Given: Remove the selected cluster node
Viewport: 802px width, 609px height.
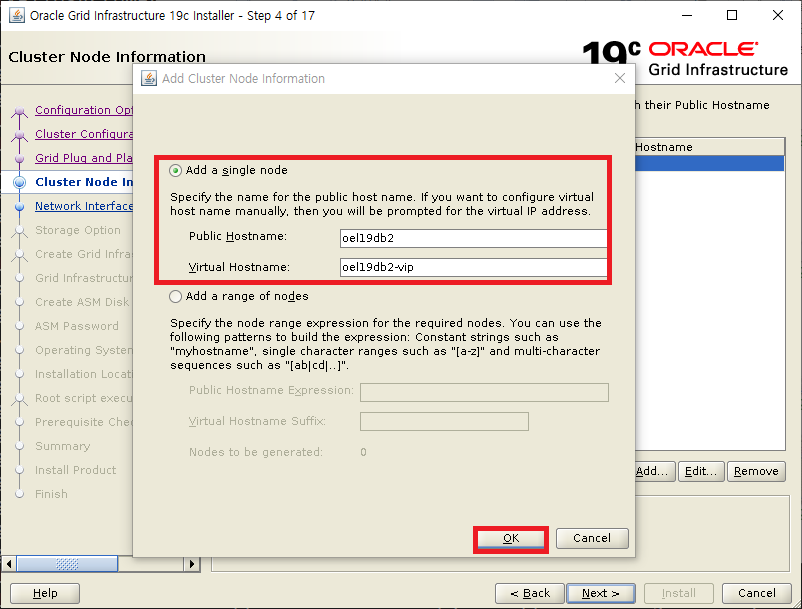Looking at the screenshot, I should [x=756, y=471].
